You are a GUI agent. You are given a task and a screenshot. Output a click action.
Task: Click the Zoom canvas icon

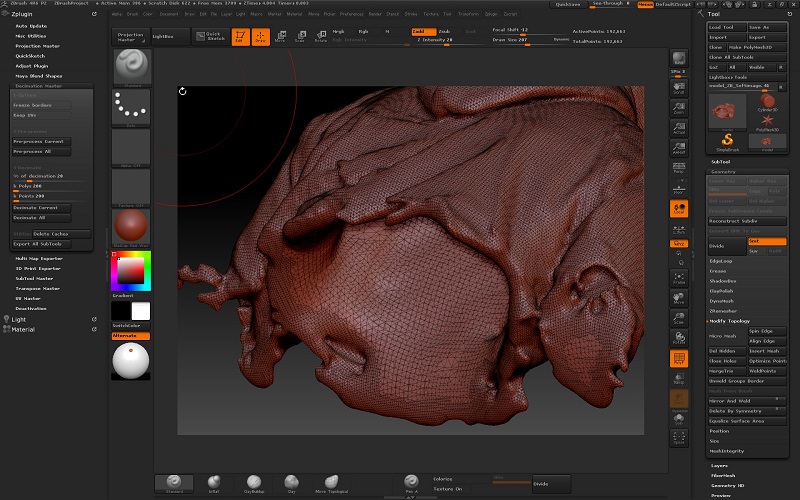click(679, 108)
